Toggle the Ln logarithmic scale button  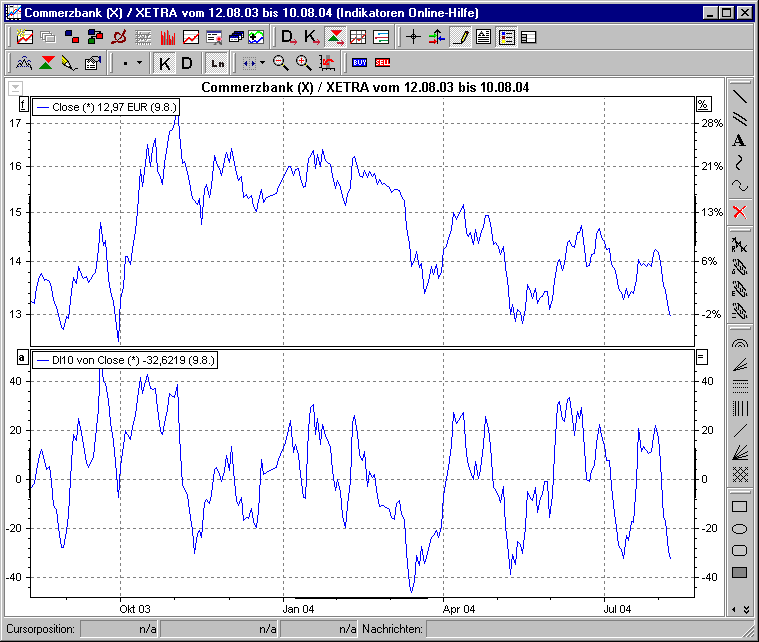tap(217, 63)
